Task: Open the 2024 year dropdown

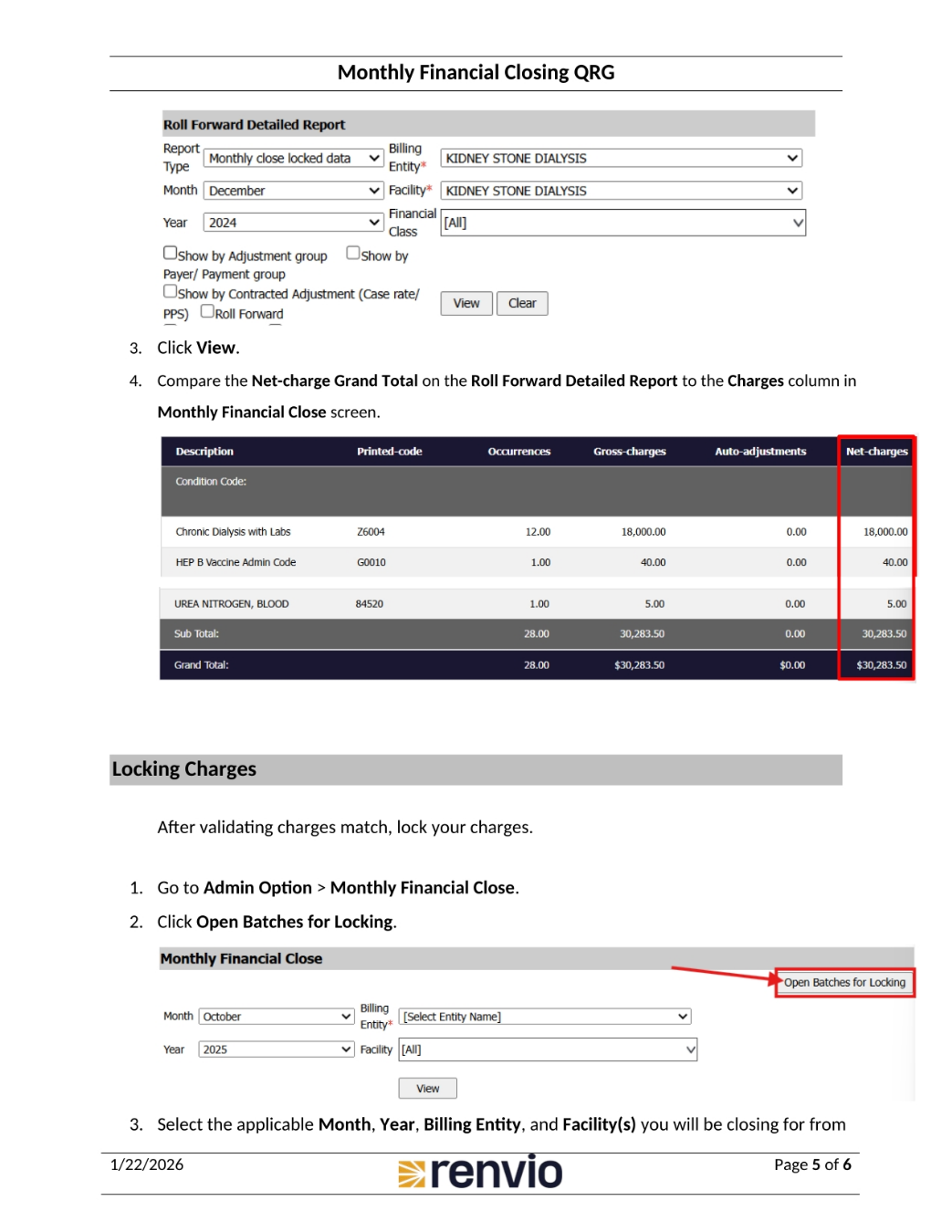Action: click(x=293, y=223)
